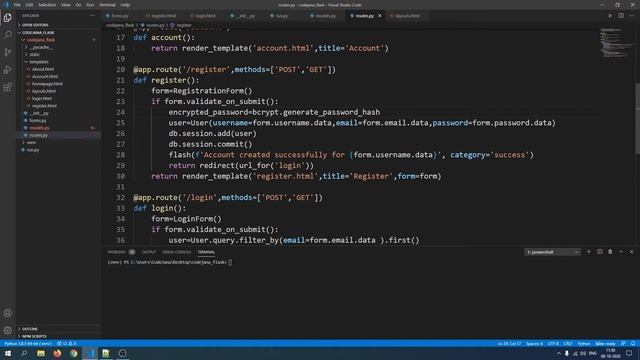The image size is (640, 360).
Task: Run the Python file with play icon
Action: tap(610, 16)
